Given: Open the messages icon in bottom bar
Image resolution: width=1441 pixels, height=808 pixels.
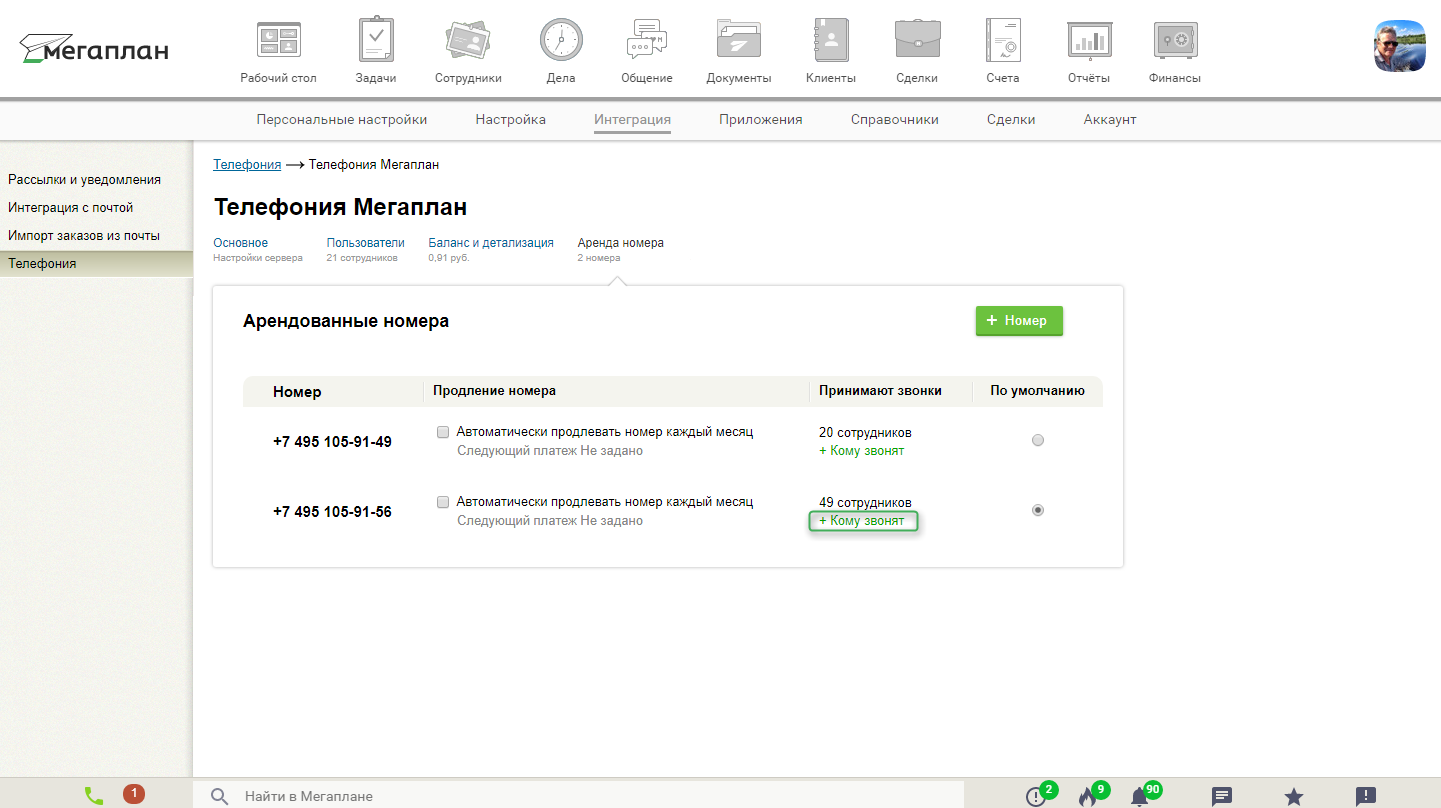Looking at the screenshot, I should pyautogui.click(x=1221, y=797).
